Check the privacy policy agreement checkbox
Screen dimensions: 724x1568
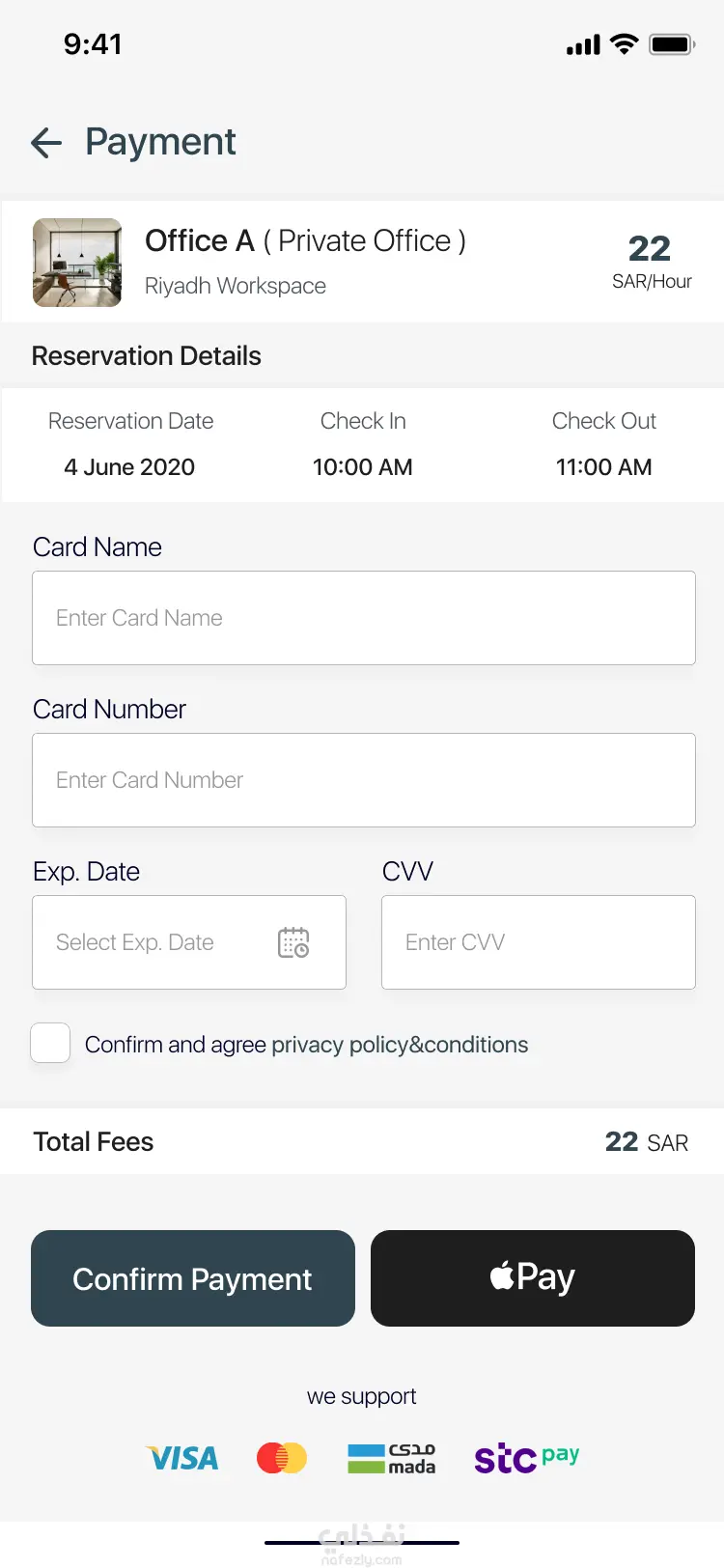[x=50, y=1043]
